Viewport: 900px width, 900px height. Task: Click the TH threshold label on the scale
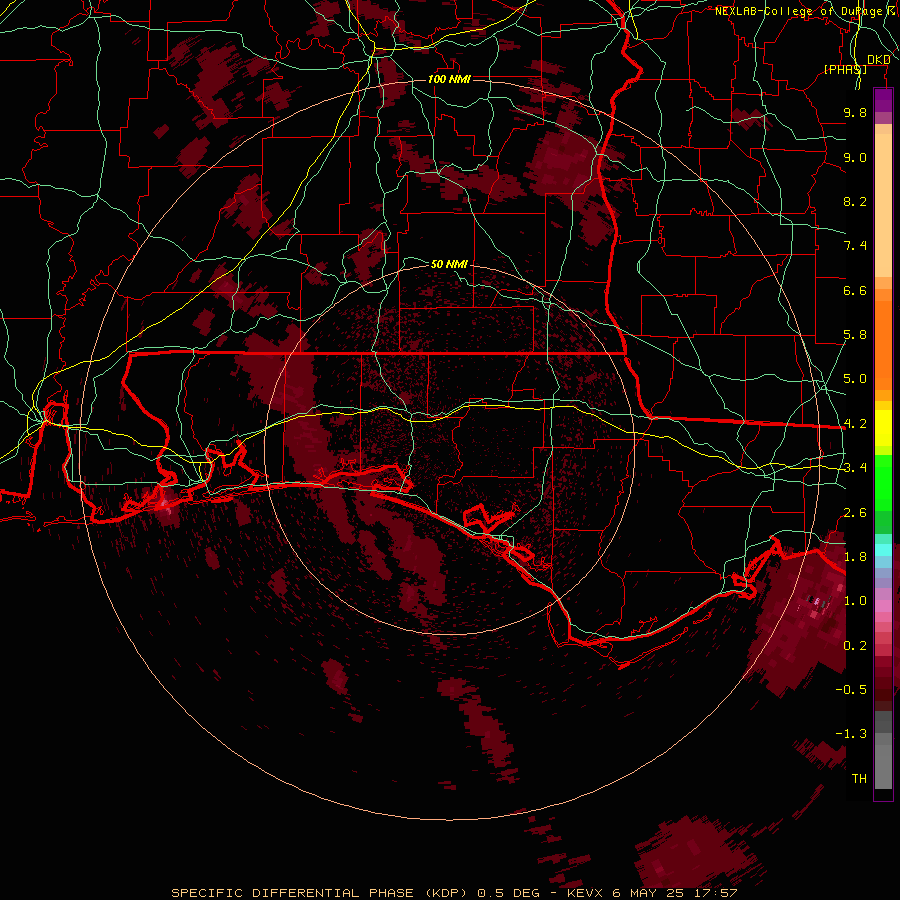click(x=859, y=779)
